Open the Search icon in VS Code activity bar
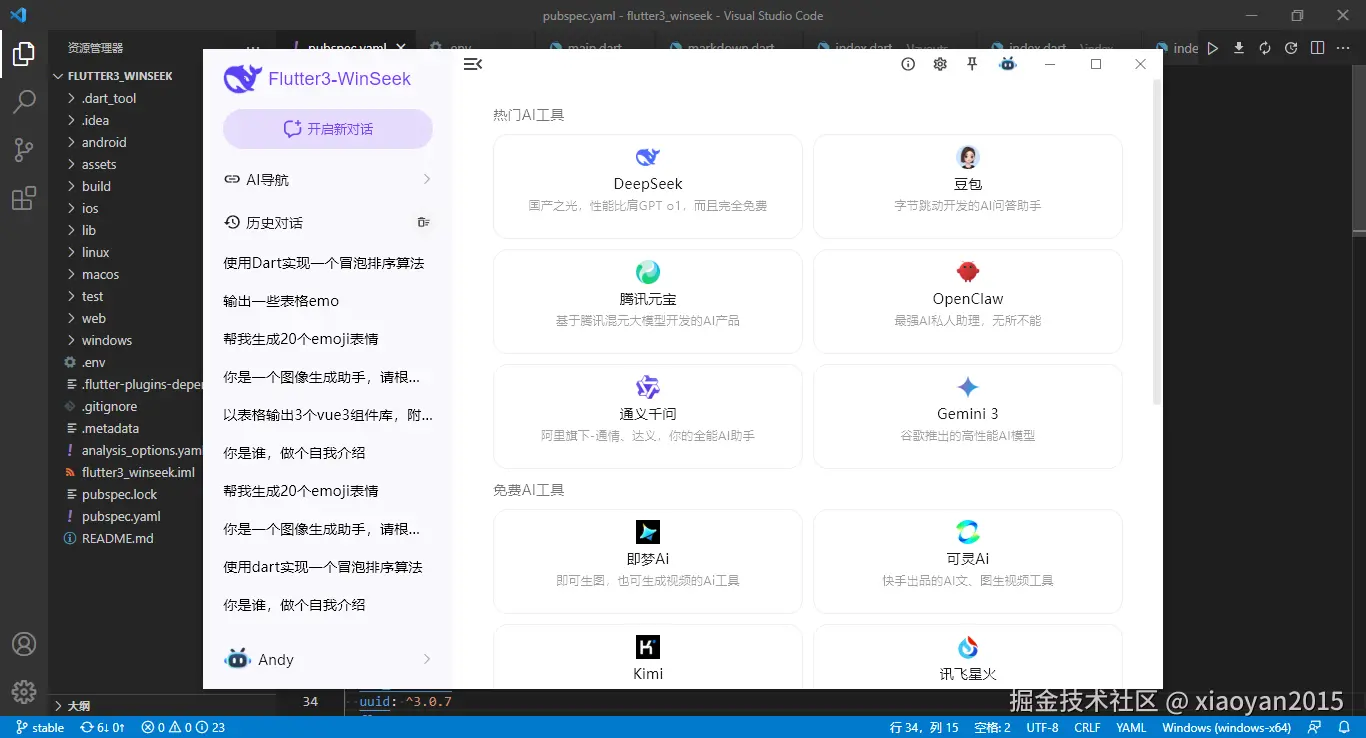Screen dimensions: 1366x738 coord(25,101)
